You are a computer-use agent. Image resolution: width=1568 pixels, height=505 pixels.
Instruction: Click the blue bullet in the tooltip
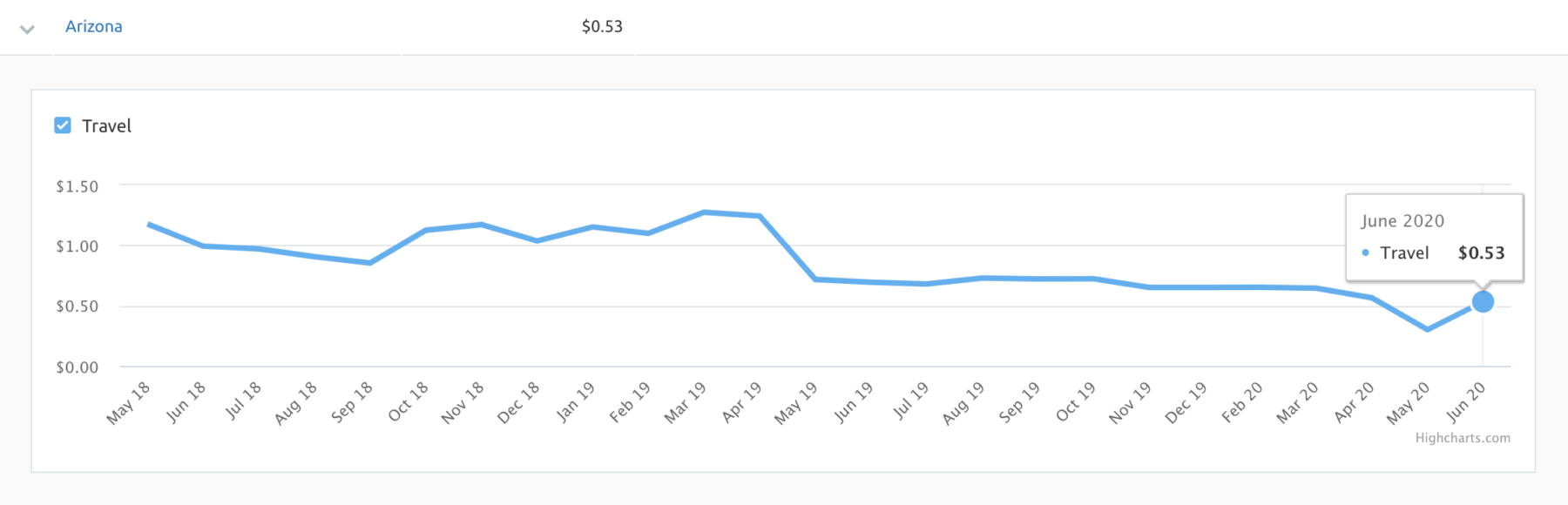pos(1365,252)
